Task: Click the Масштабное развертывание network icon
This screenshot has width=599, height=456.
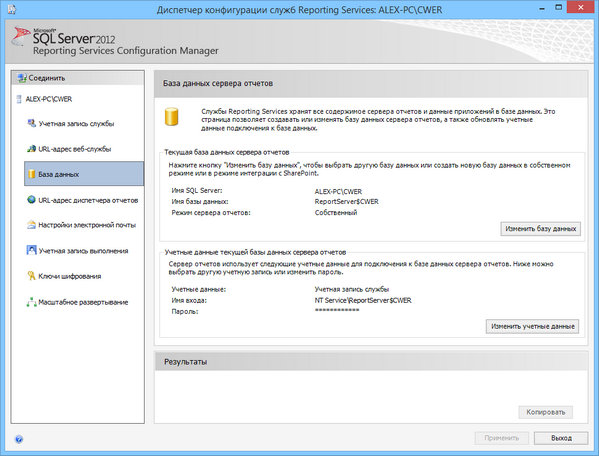Action: pyautogui.click(x=31, y=302)
